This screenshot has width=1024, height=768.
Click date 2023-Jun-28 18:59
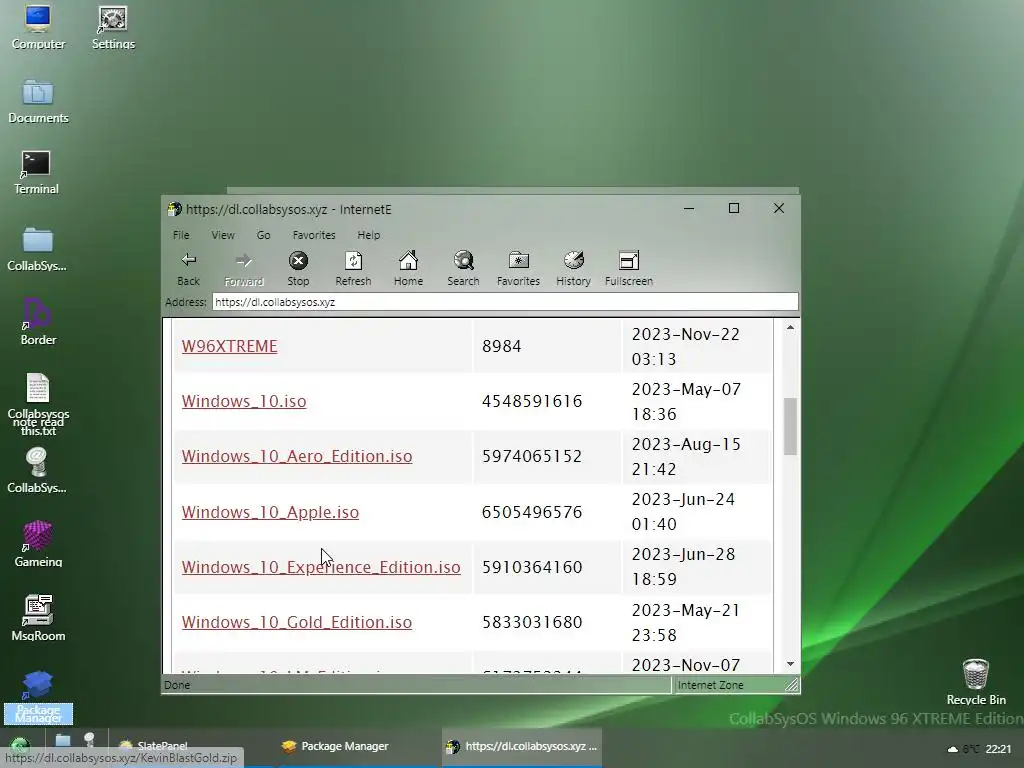tap(683, 567)
